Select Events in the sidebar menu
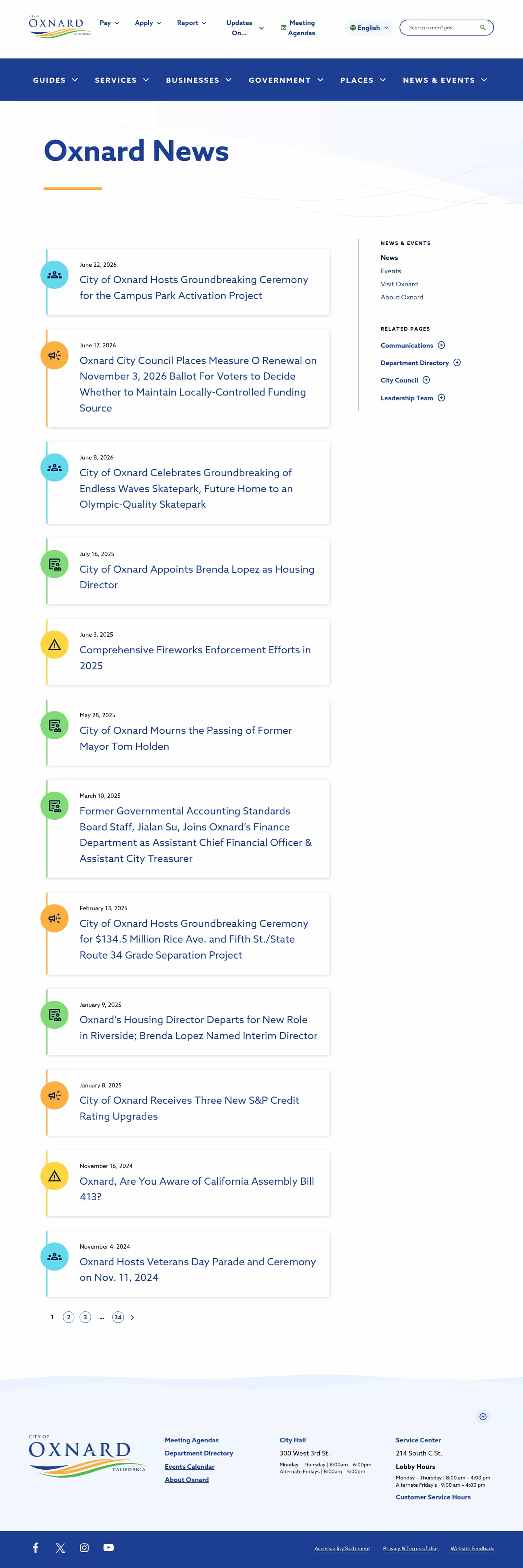The height and width of the screenshot is (1568, 523). click(x=391, y=271)
